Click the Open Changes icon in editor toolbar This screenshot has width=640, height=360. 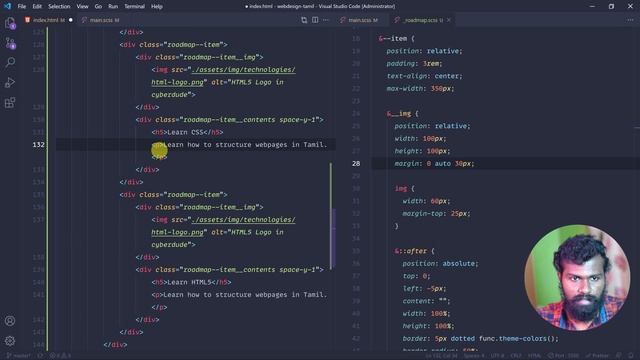click(304, 20)
